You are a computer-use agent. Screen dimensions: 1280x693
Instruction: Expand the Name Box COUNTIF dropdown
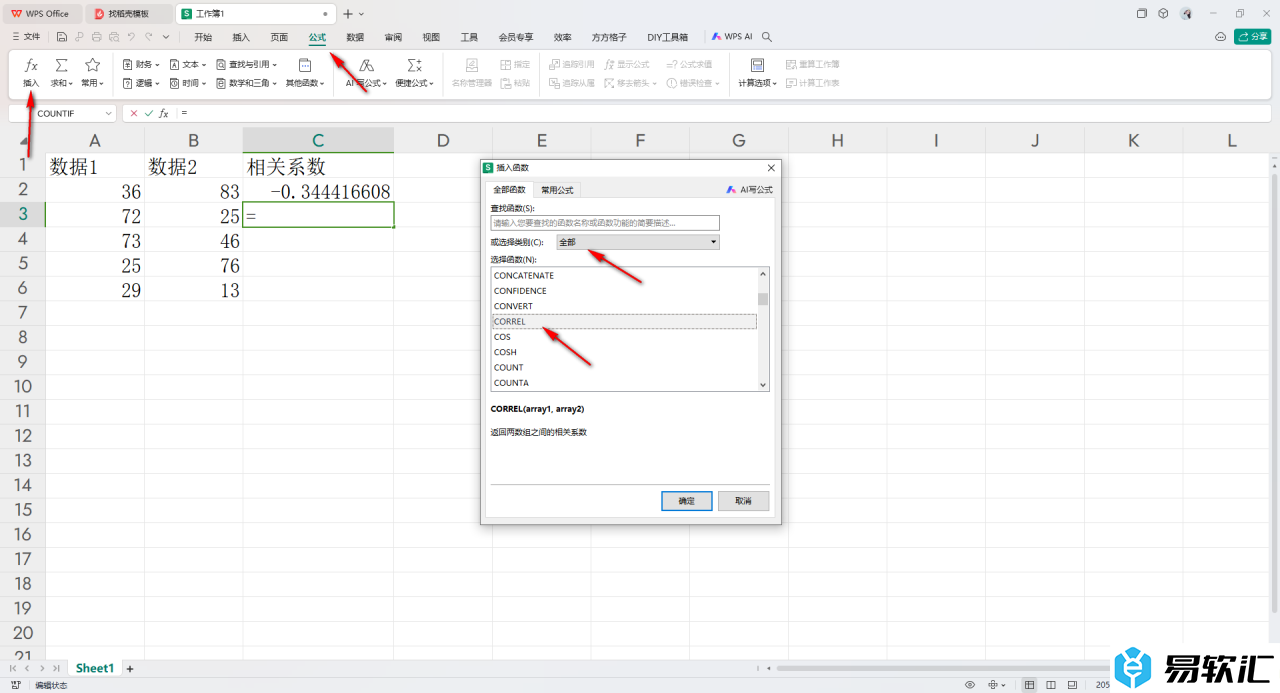pyautogui.click(x=110, y=114)
